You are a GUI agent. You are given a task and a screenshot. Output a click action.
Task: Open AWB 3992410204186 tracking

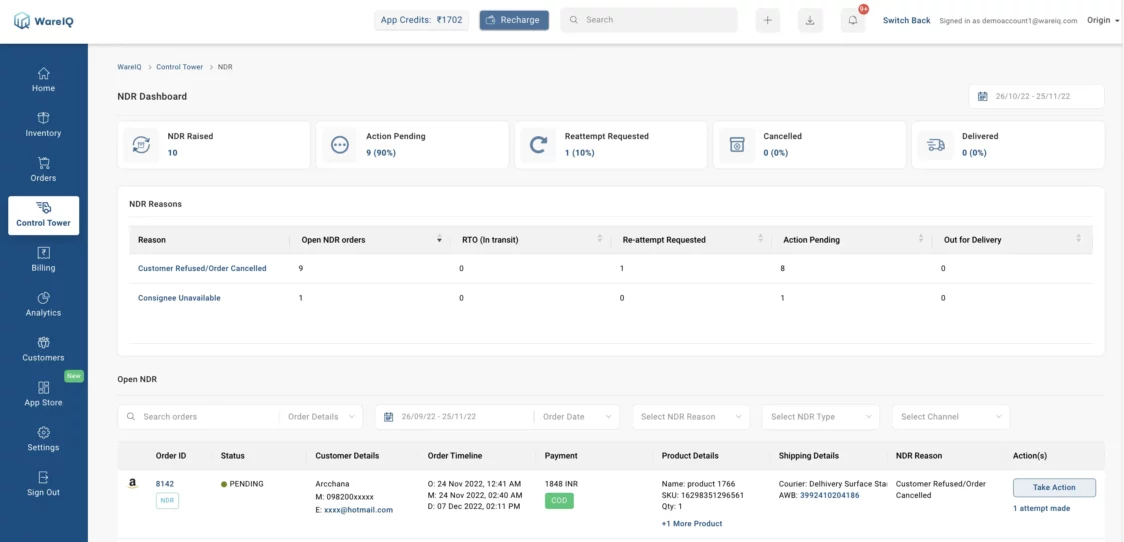[x=829, y=495]
